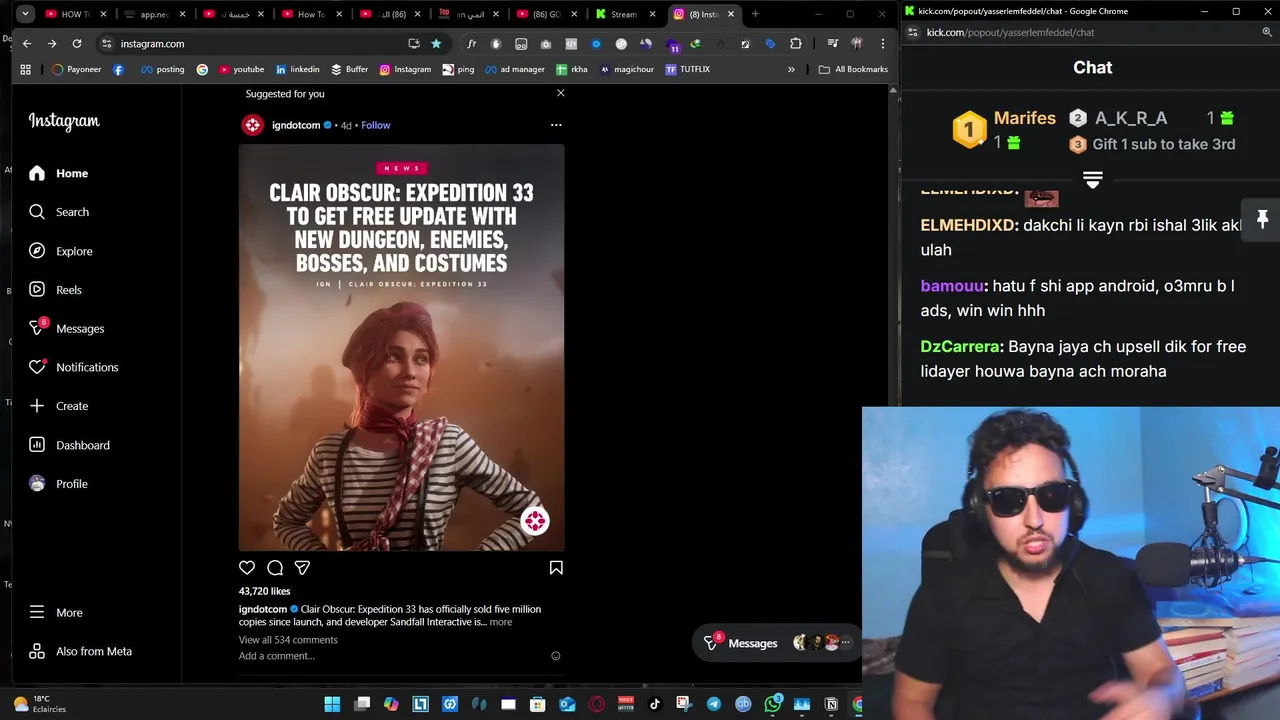Open igndotcom post options menu
Screen dimensions: 1280x720
click(556, 125)
